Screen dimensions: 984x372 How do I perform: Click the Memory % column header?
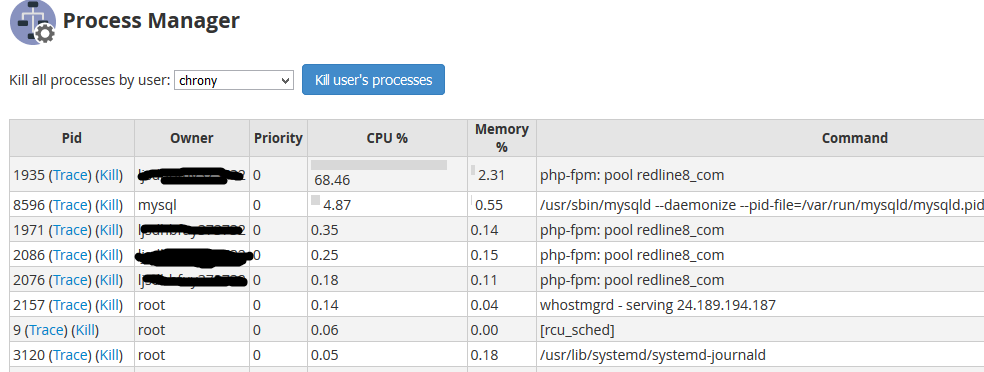[502, 138]
